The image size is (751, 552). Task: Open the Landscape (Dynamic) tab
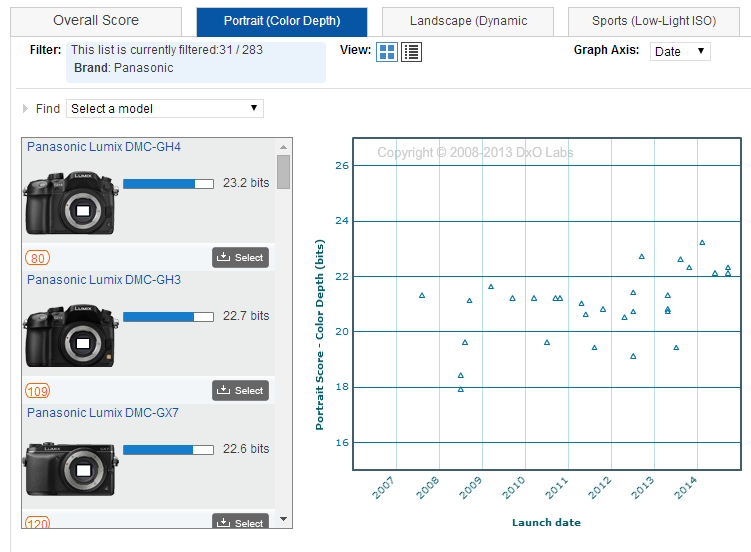(468, 21)
